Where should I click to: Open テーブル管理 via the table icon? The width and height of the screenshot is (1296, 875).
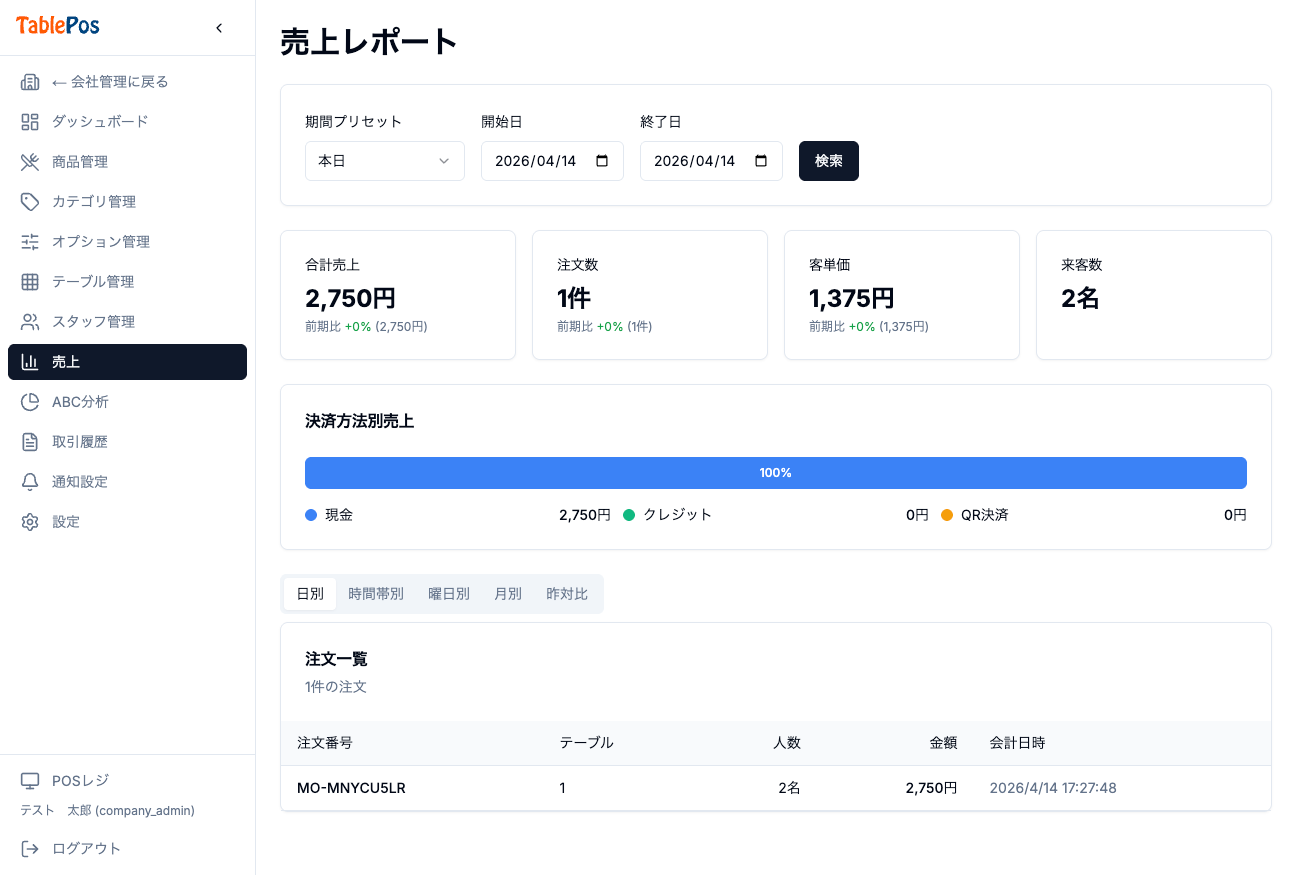coord(30,282)
